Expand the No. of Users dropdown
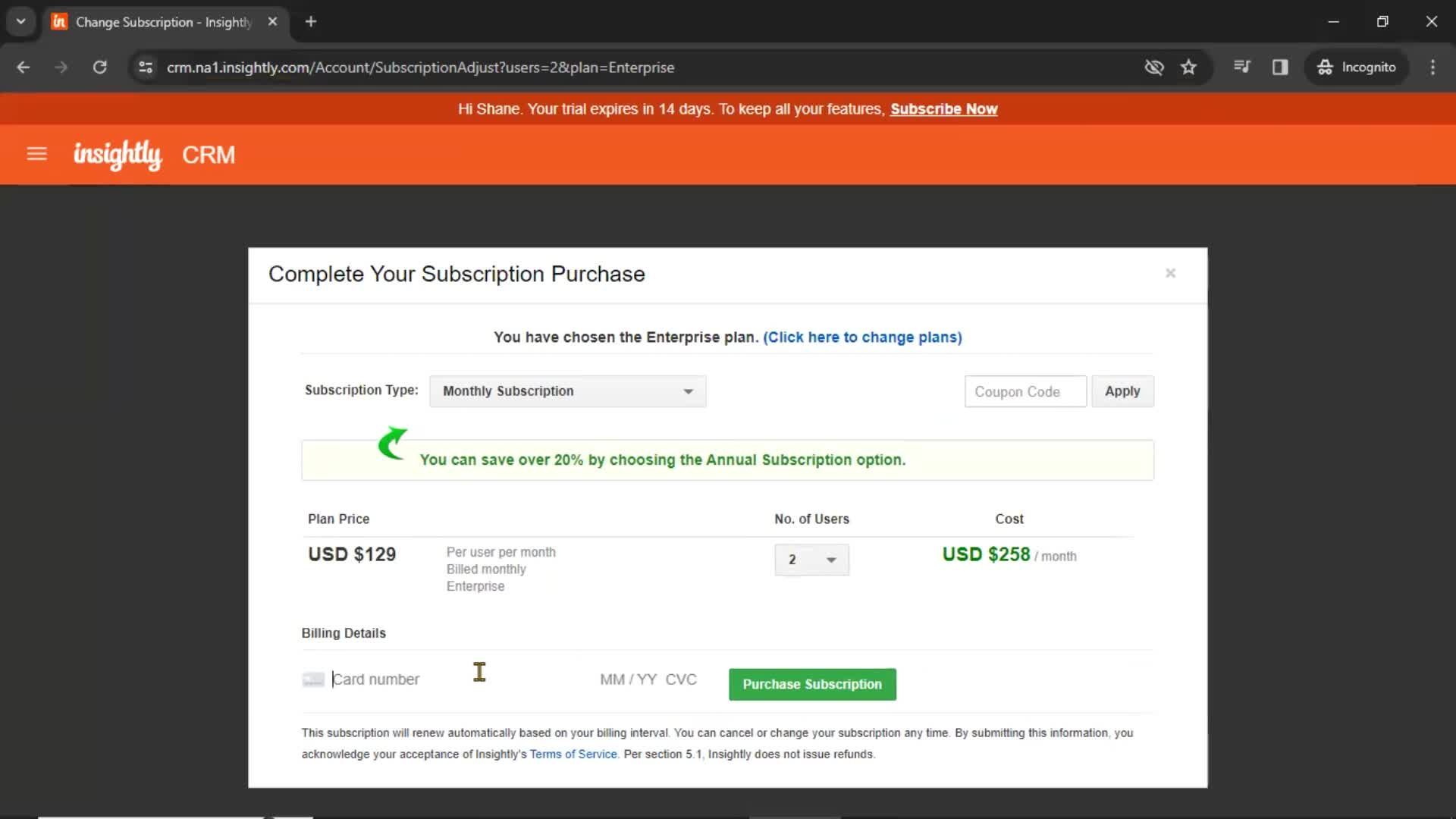The height and width of the screenshot is (819, 1456). [831, 559]
